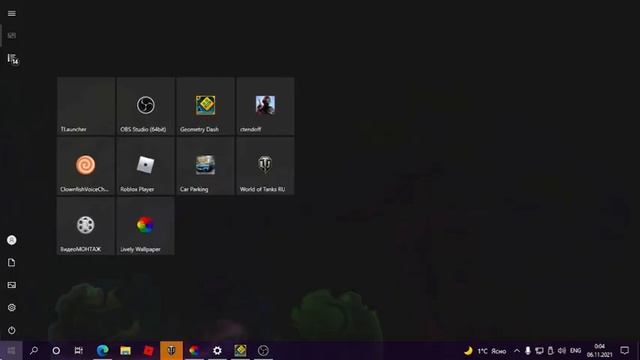640x360 pixels.
Task: Launch Microsoft Edge from the taskbar
Action: (x=102, y=350)
